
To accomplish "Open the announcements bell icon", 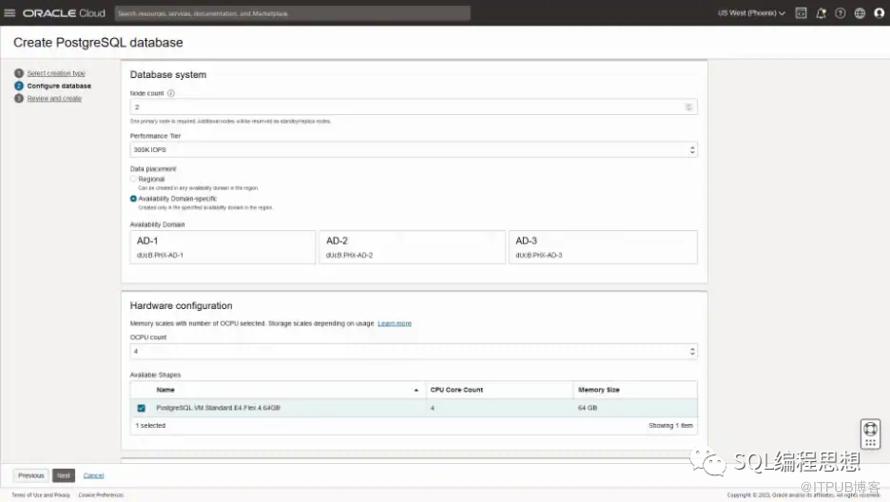I will (x=821, y=13).
